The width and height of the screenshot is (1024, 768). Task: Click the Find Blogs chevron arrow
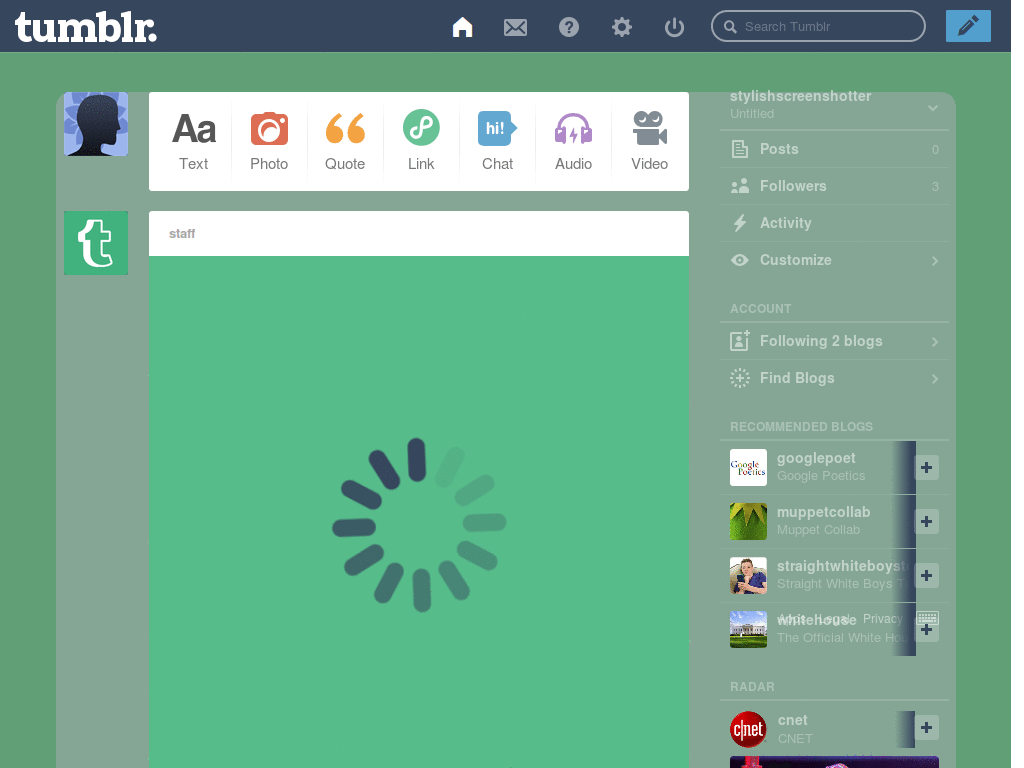pyautogui.click(x=935, y=379)
